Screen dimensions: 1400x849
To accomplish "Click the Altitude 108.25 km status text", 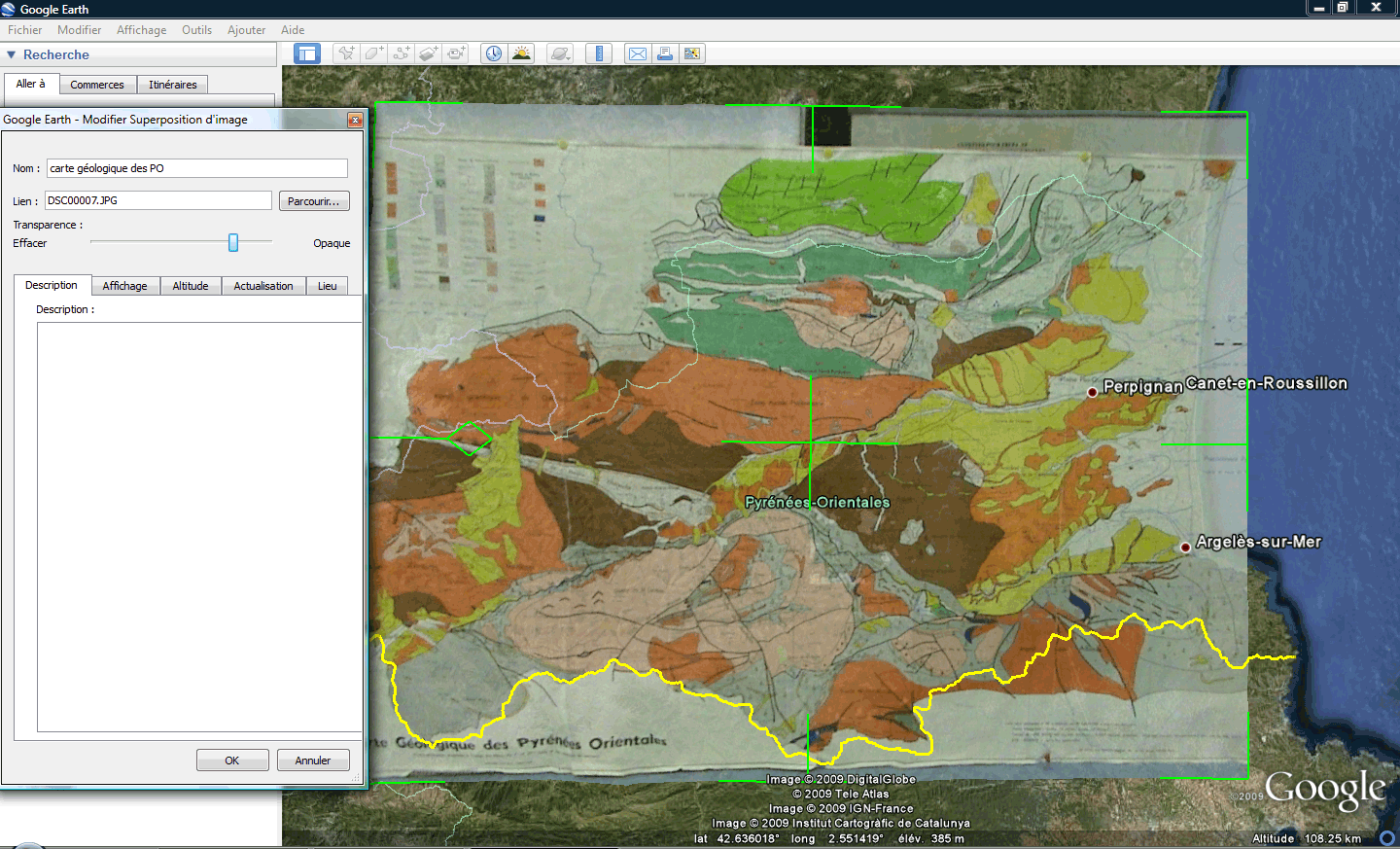I will tap(1307, 838).
